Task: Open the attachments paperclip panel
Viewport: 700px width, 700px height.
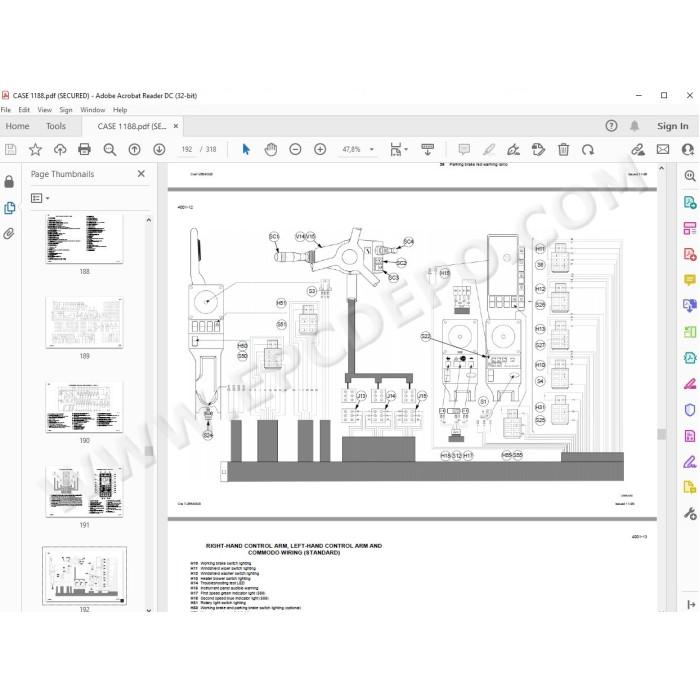Action: click(x=9, y=233)
